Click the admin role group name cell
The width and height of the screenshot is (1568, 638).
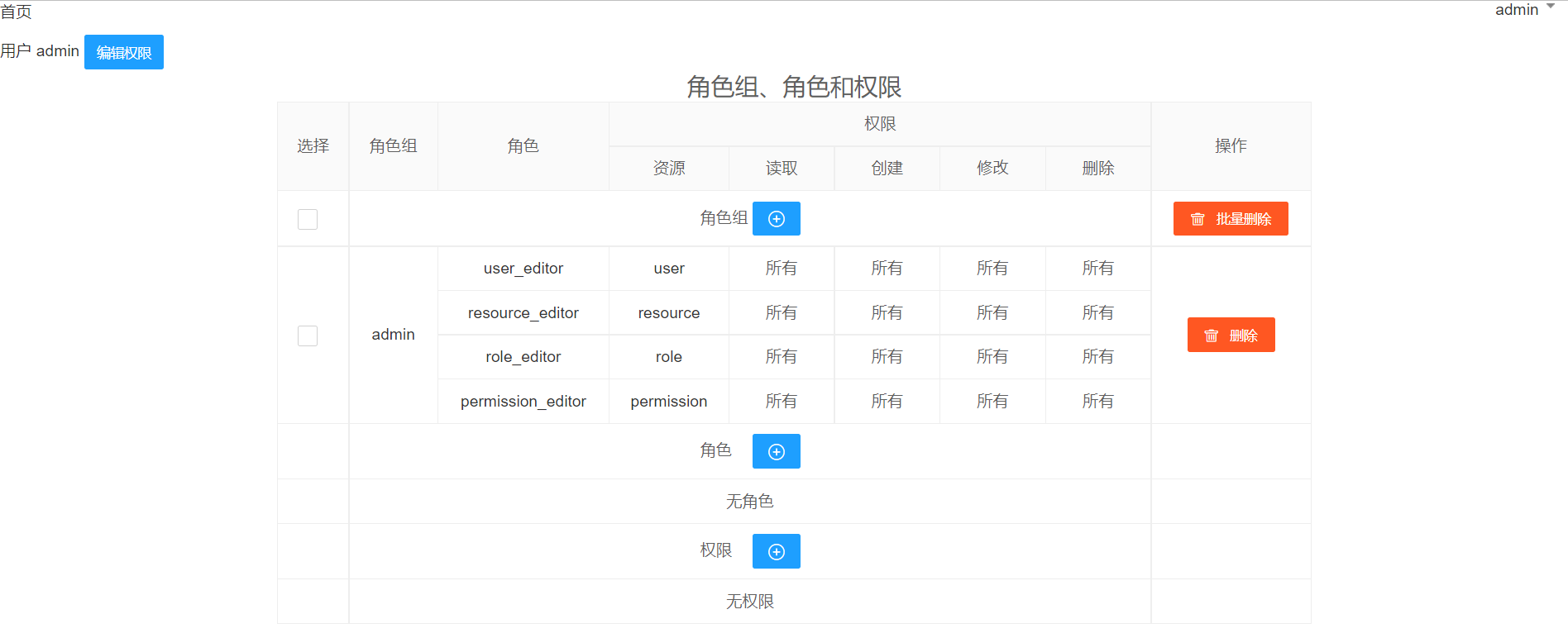394,335
